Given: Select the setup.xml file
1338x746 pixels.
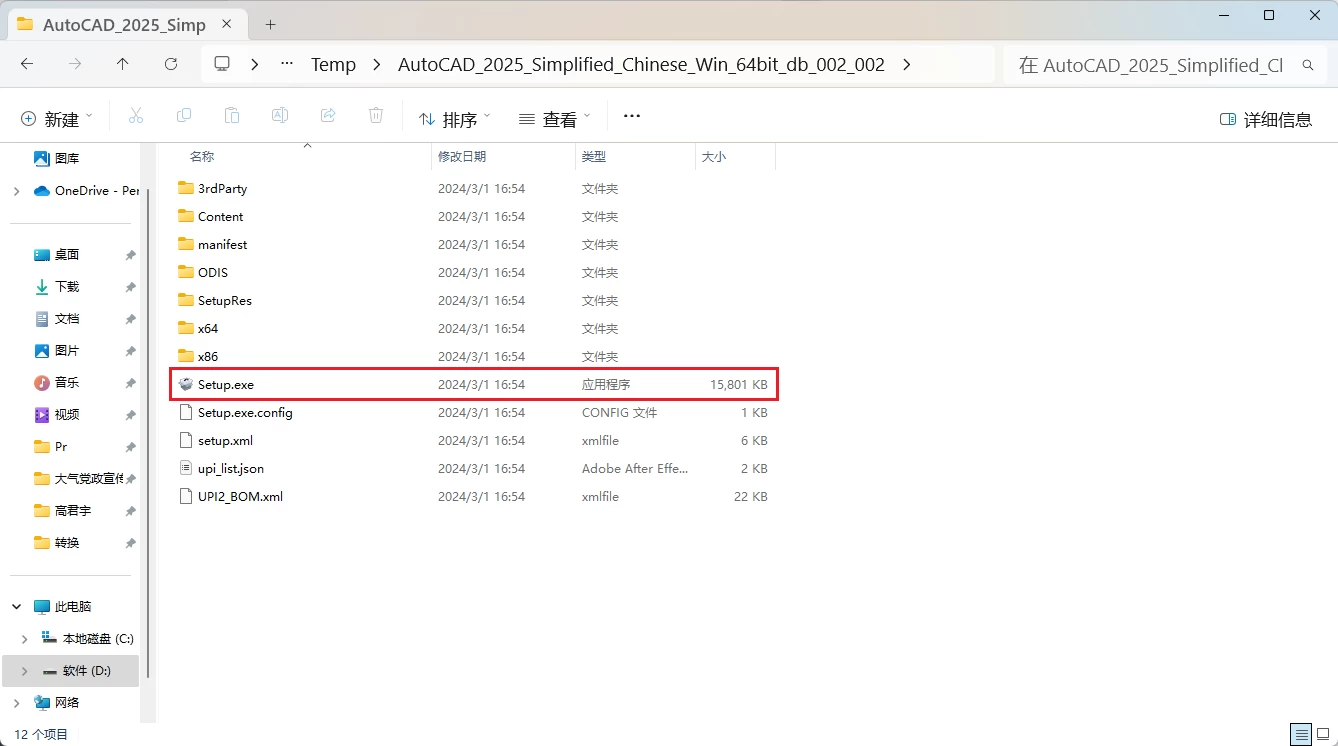Looking at the screenshot, I should tap(473, 440).
